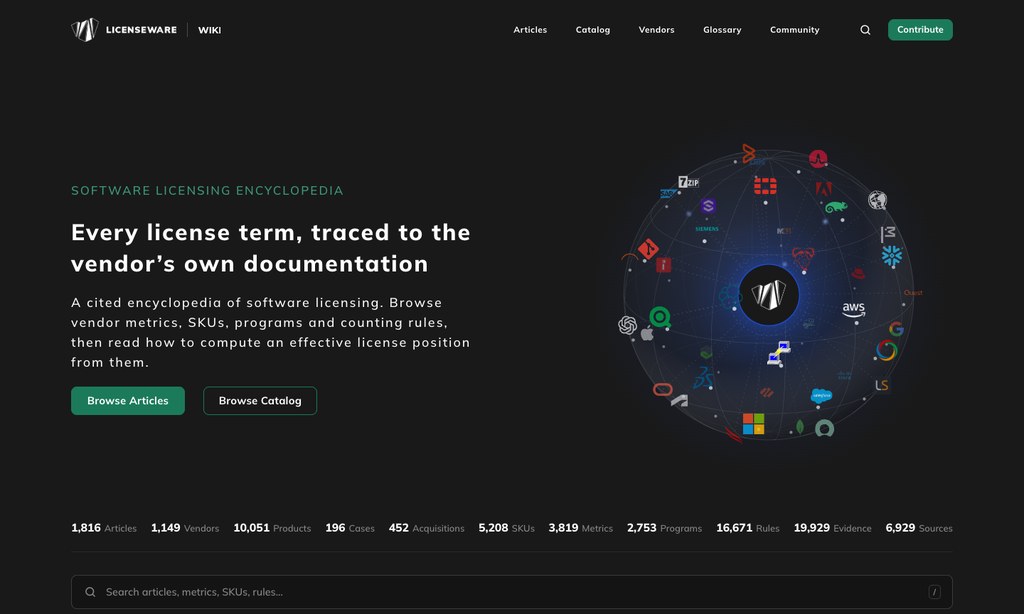Click the Microsoft four-color logo on the globe

click(753, 424)
